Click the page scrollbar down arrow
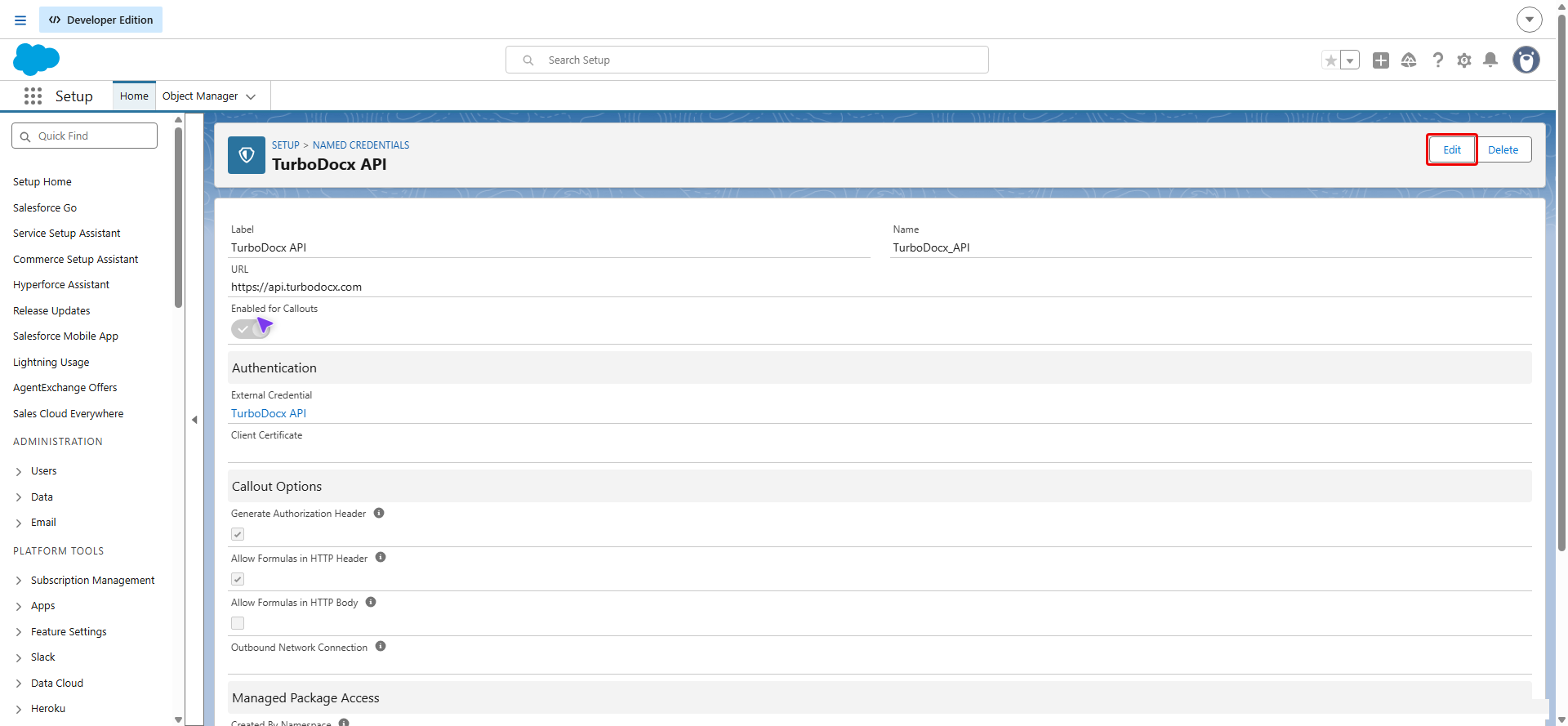Image resolution: width=1568 pixels, height=726 pixels. (1561, 719)
